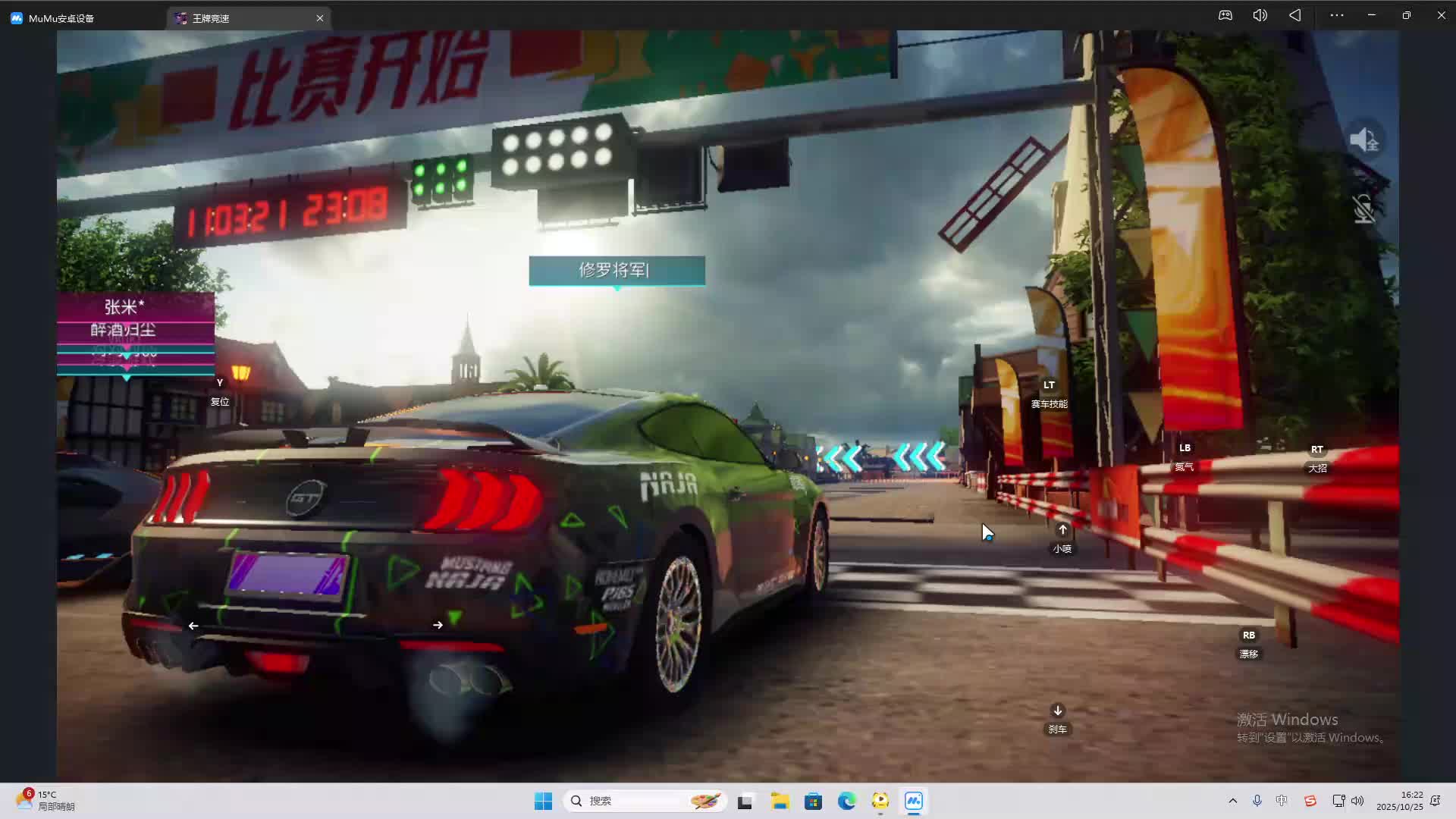Tap the up arrow small boost control
Screen dimensions: 1456x819
point(1062,530)
